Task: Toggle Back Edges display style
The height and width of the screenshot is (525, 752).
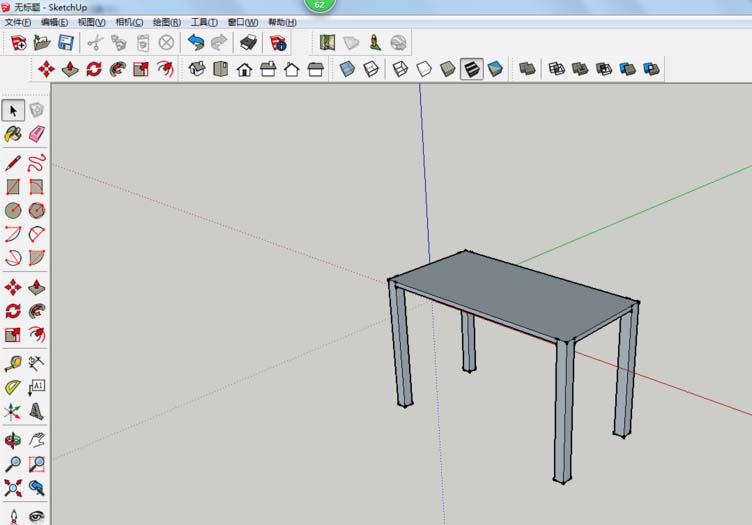Action: 371,69
